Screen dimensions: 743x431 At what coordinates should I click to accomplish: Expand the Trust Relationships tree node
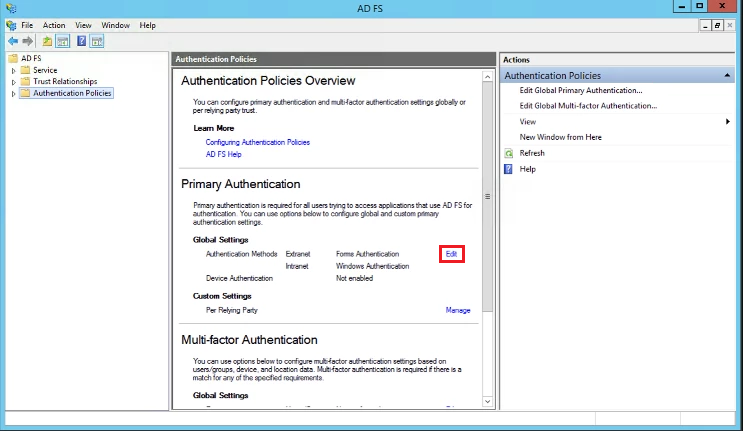click(x=14, y=82)
